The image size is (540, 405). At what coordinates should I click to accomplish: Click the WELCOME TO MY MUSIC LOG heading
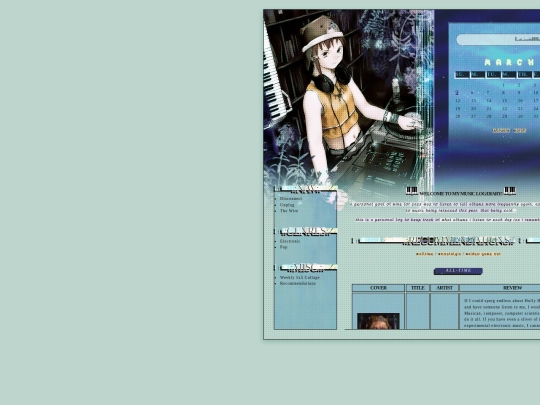461,194
